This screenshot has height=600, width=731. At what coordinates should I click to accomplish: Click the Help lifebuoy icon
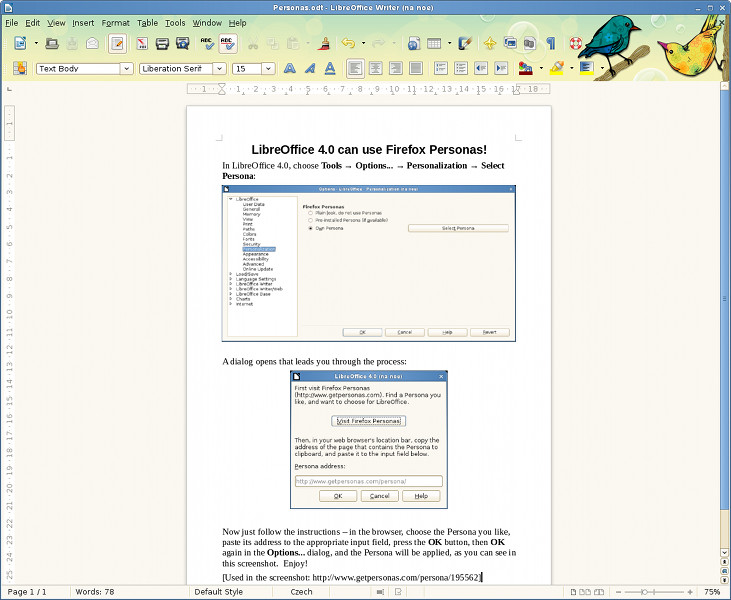pos(576,44)
